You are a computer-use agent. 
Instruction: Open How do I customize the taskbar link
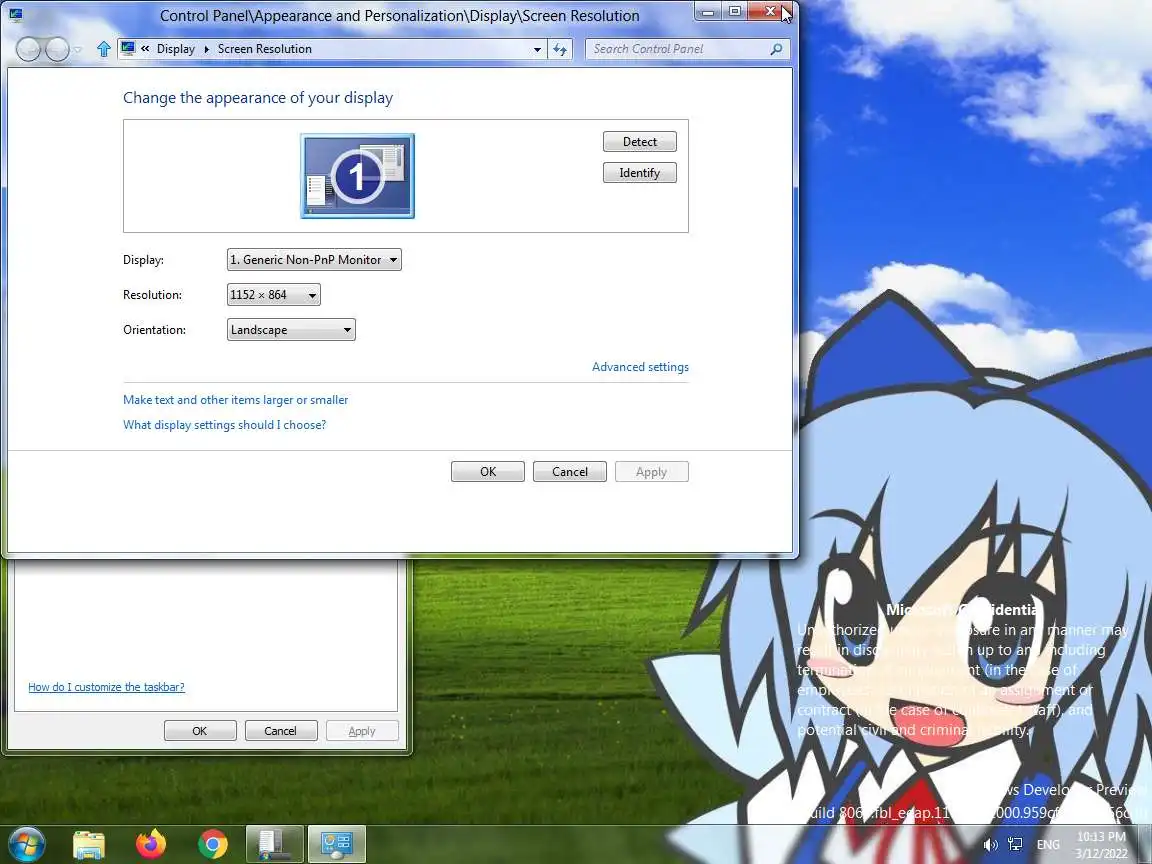pos(107,687)
